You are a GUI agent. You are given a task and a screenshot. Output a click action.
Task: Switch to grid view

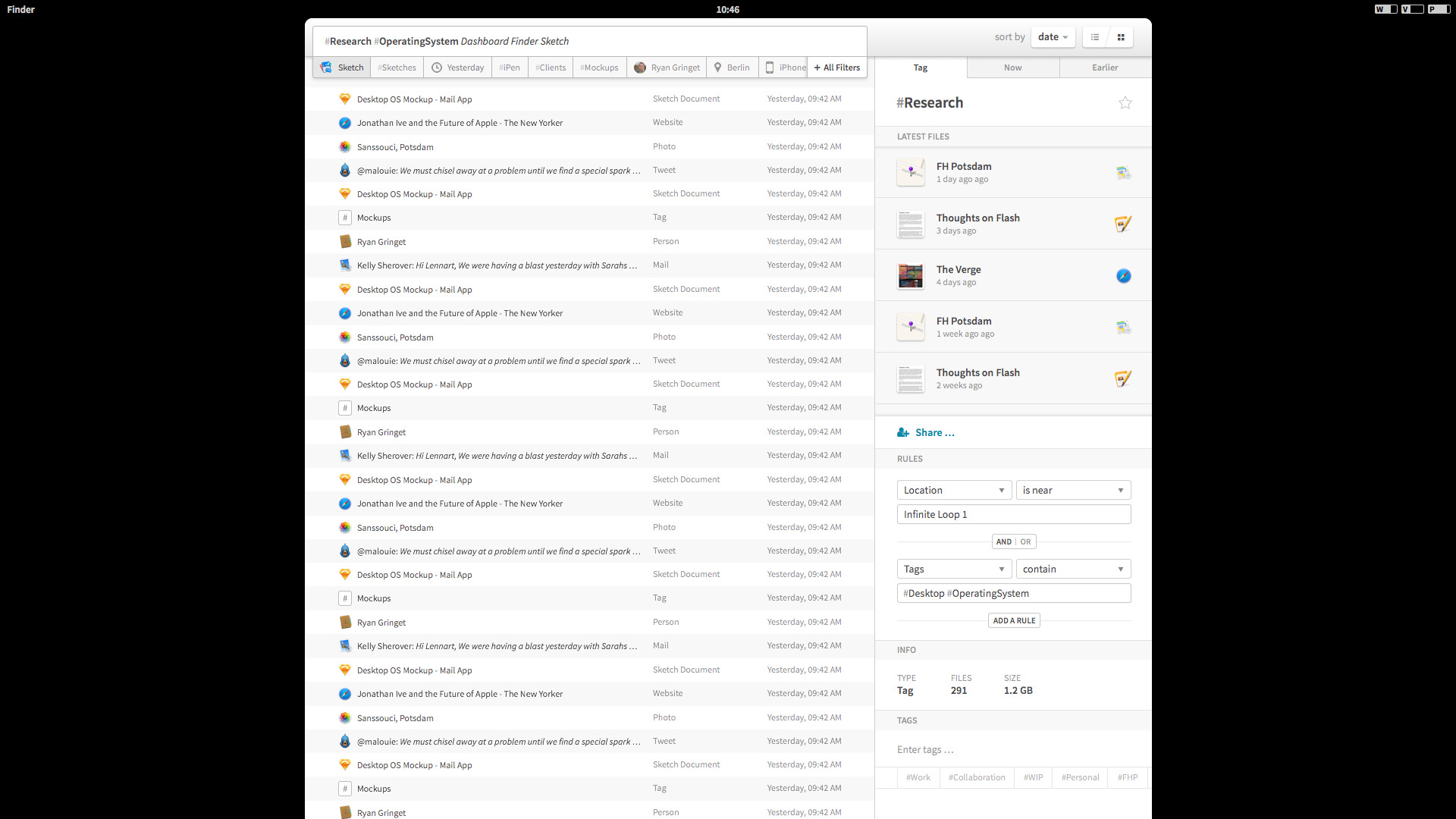1121,36
